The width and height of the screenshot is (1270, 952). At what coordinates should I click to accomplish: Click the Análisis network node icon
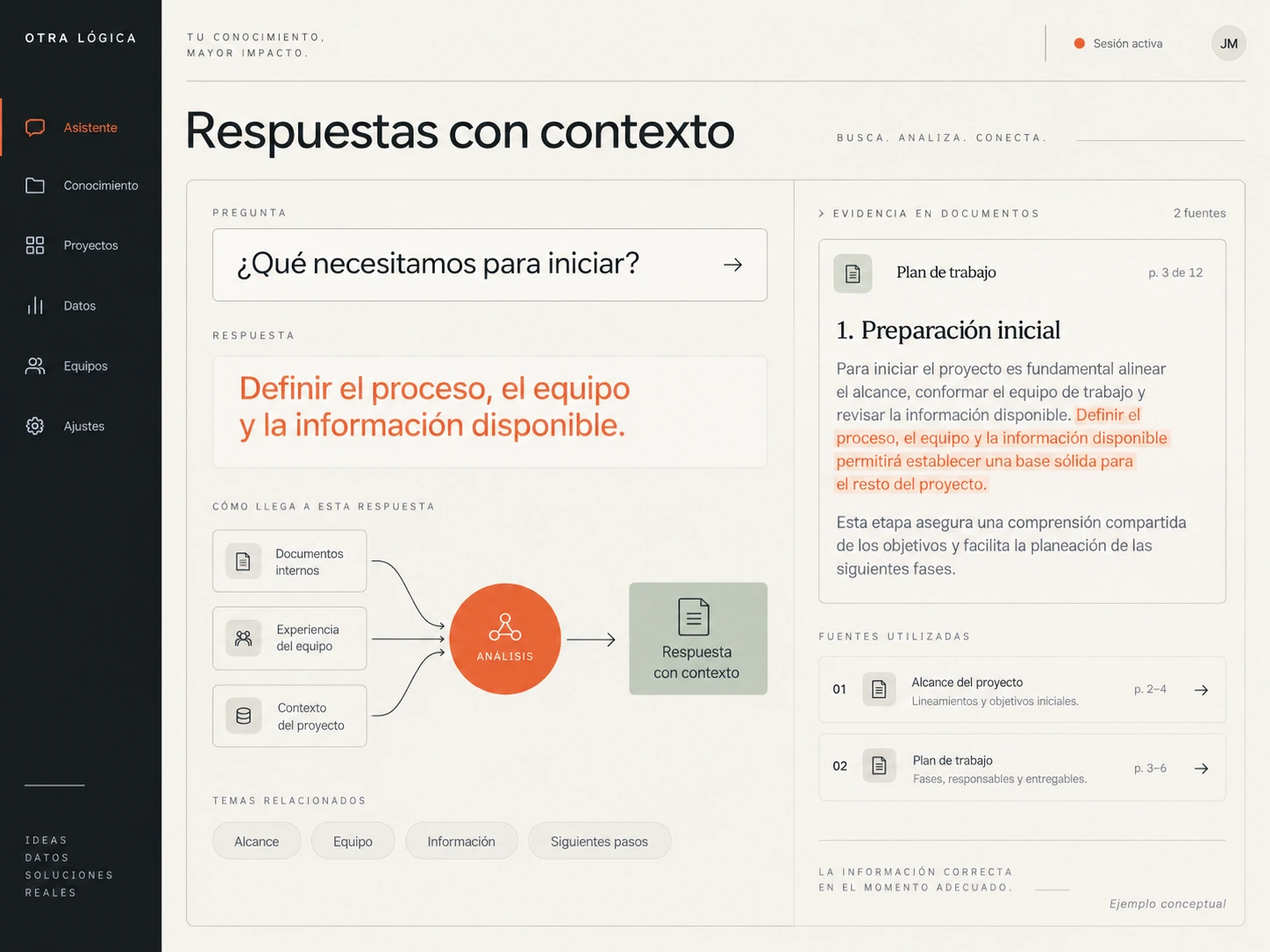coord(505,627)
